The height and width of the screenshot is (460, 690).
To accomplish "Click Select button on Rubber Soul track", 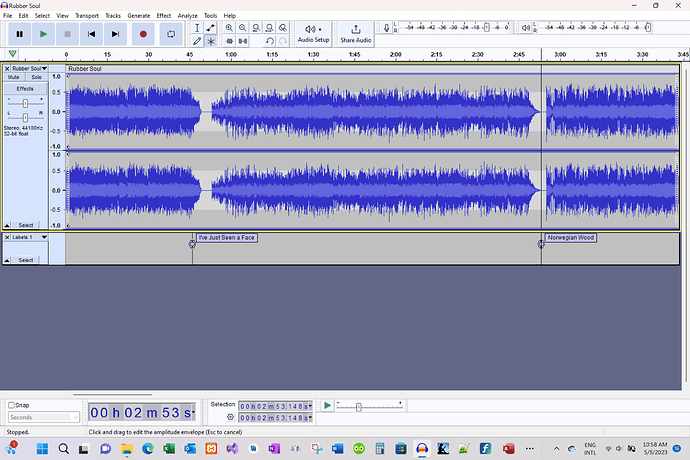I will click(26, 225).
